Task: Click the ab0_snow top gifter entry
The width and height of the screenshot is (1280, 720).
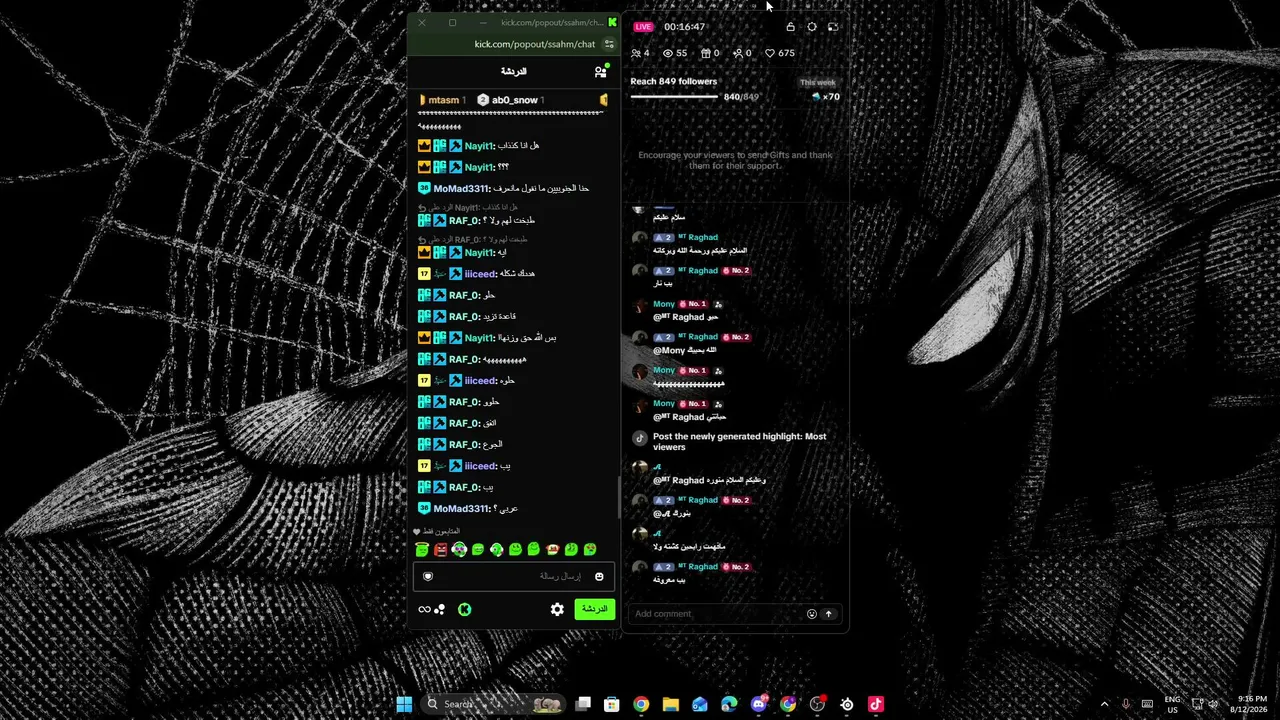Action: coord(510,100)
